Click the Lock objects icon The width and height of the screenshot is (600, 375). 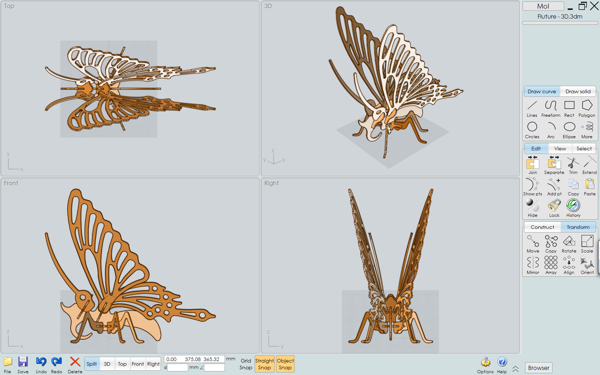(x=554, y=208)
